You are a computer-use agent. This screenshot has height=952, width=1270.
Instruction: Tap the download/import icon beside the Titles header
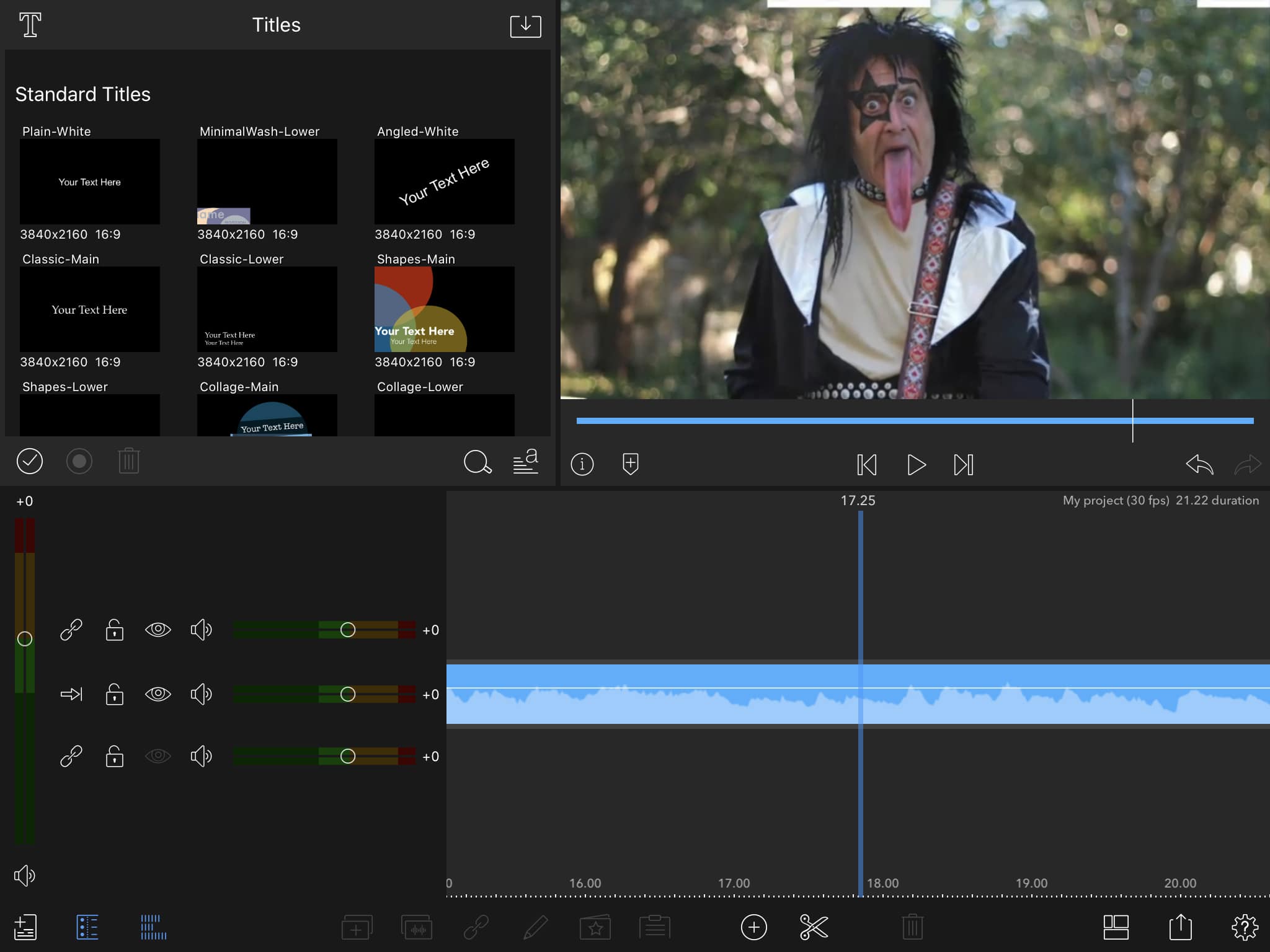[525, 25]
